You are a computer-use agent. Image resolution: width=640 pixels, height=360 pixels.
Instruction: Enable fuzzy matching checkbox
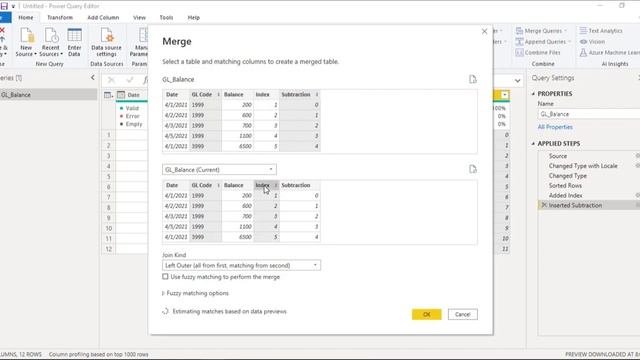165,277
